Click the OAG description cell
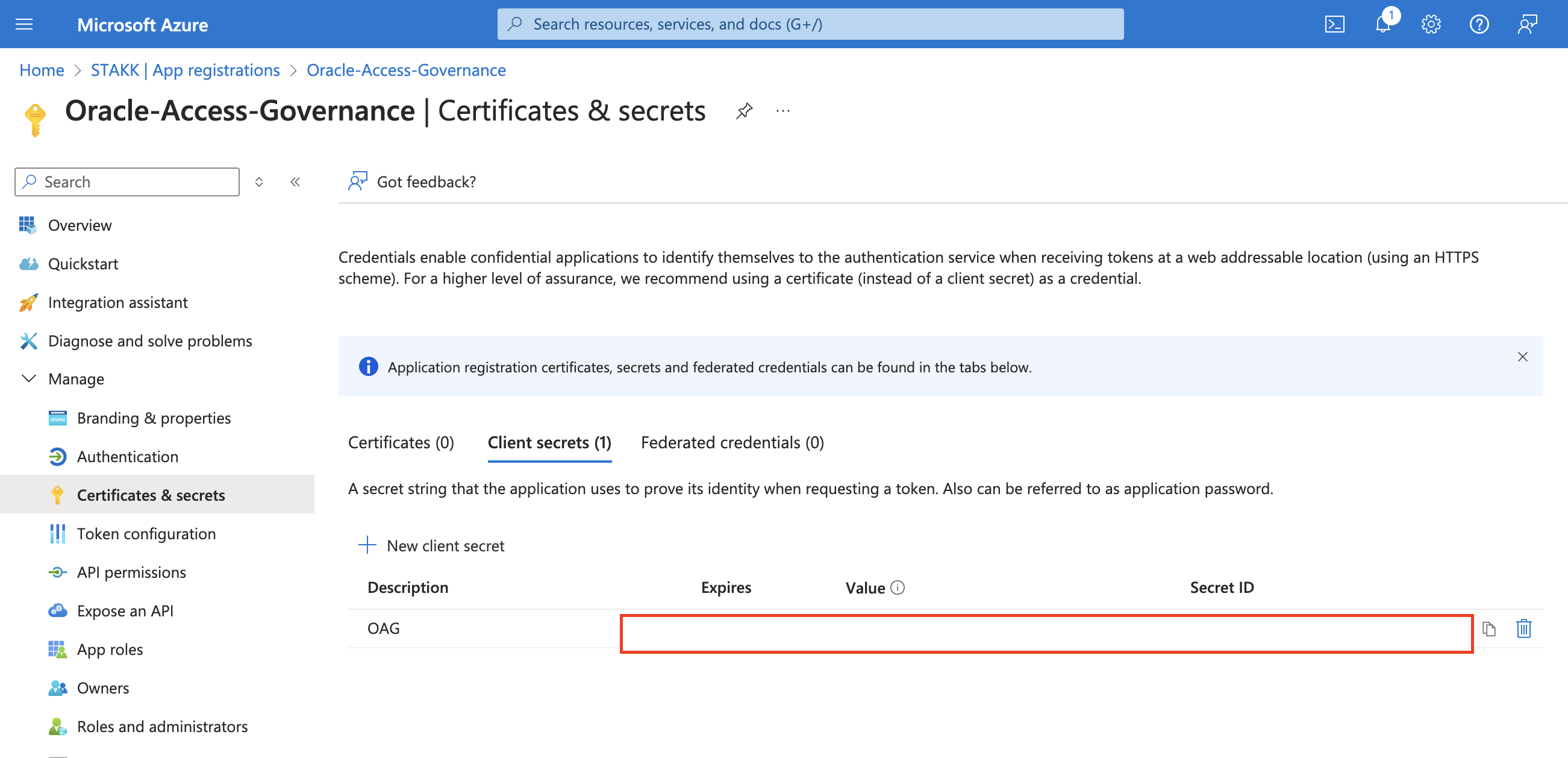The width and height of the screenshot is (1568, 758). tap(384, 628)
